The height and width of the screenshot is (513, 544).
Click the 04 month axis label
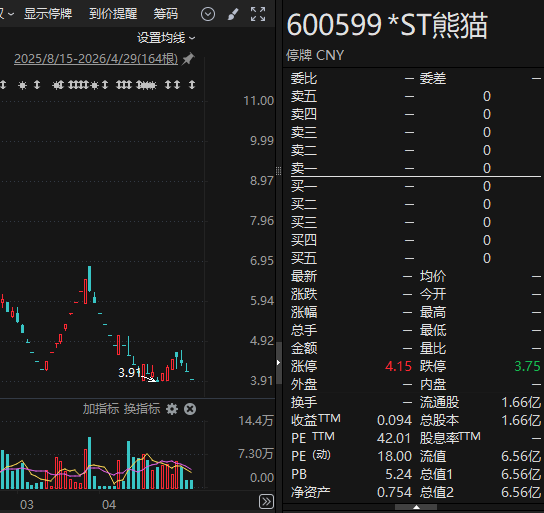[109, 505]
